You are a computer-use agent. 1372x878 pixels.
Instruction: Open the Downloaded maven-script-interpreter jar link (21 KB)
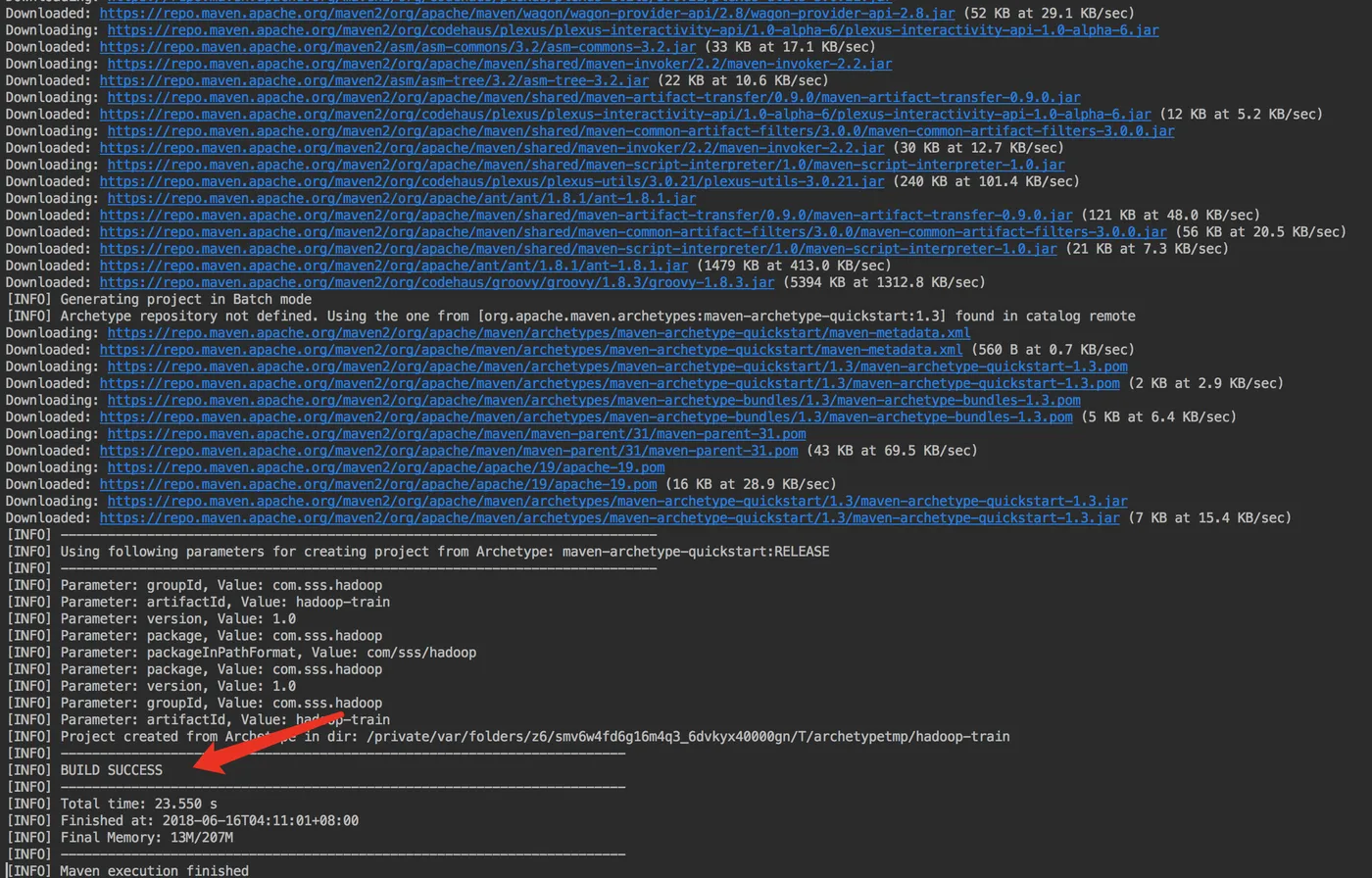click(x=578, y=249)
